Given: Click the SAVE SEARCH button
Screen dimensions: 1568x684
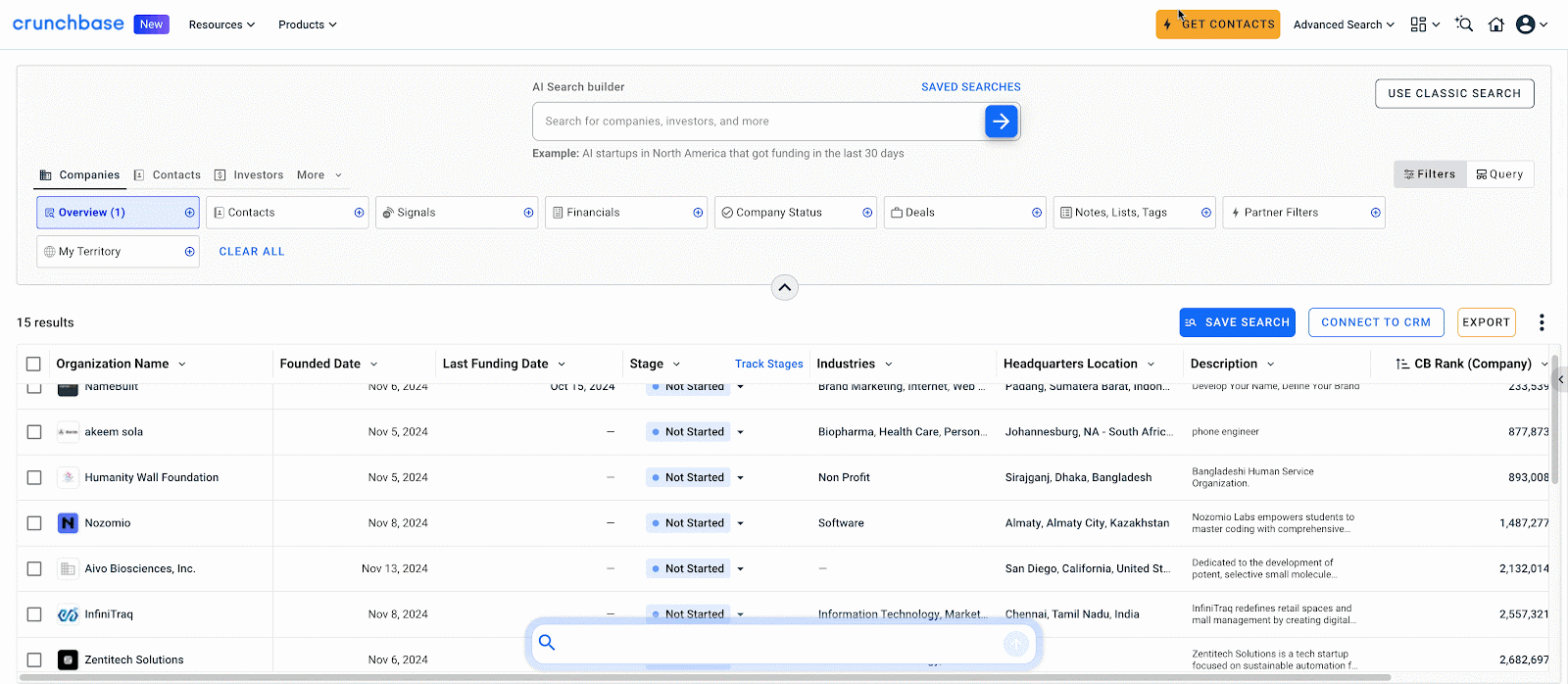Looking at the screenshot, I should point(1238,322).
